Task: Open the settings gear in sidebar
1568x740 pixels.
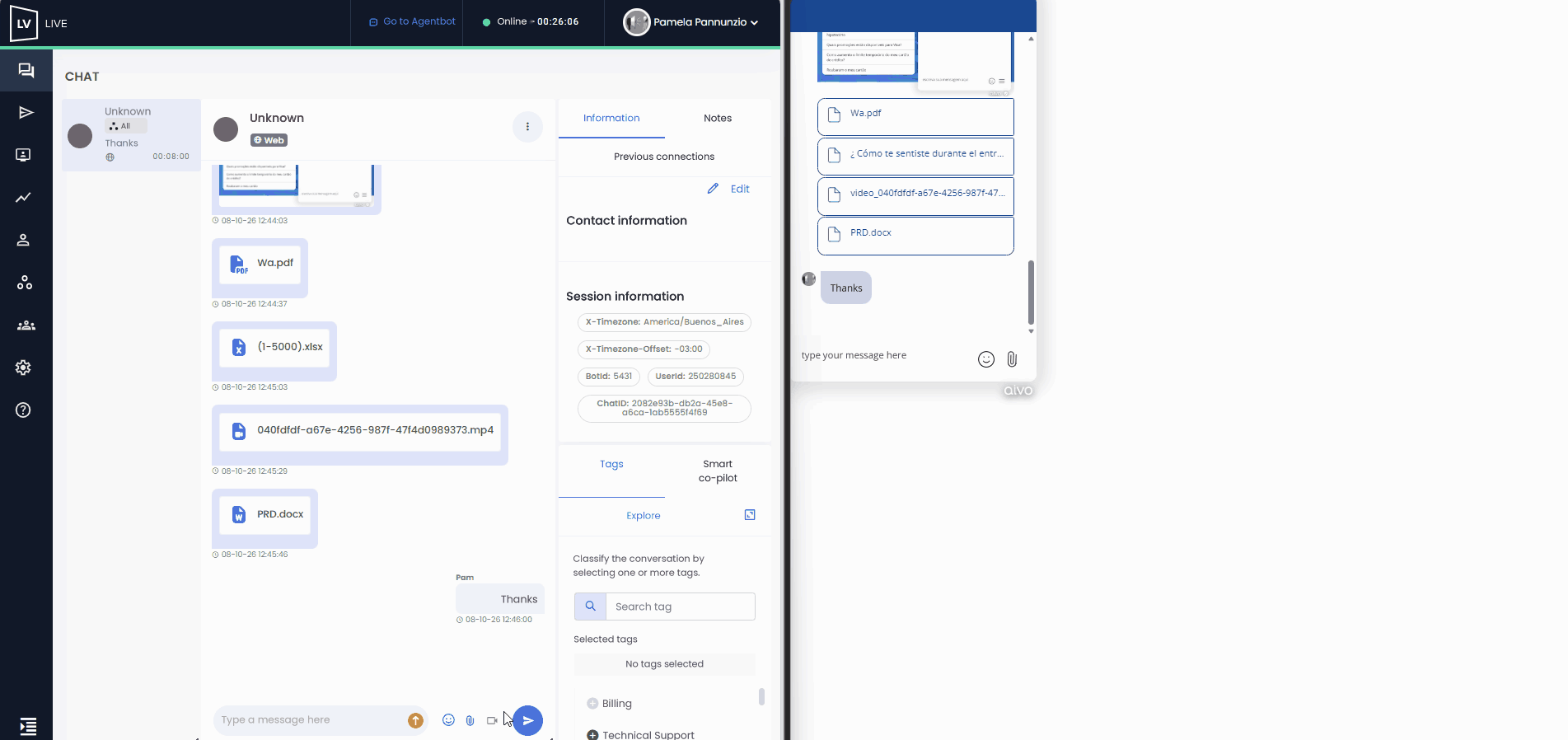Action: point(23,368)
